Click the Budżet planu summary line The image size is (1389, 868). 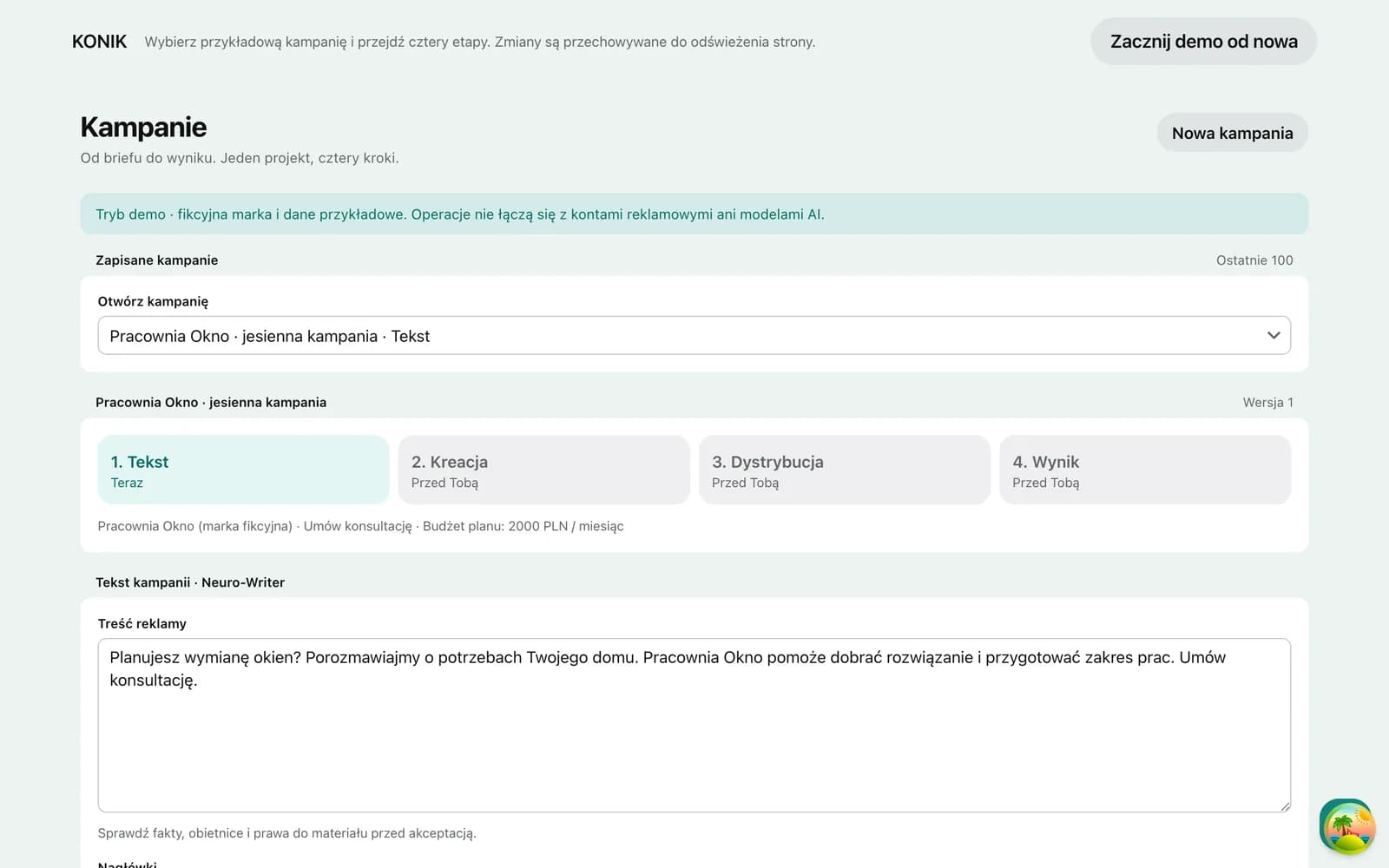(x=360, y=526)
